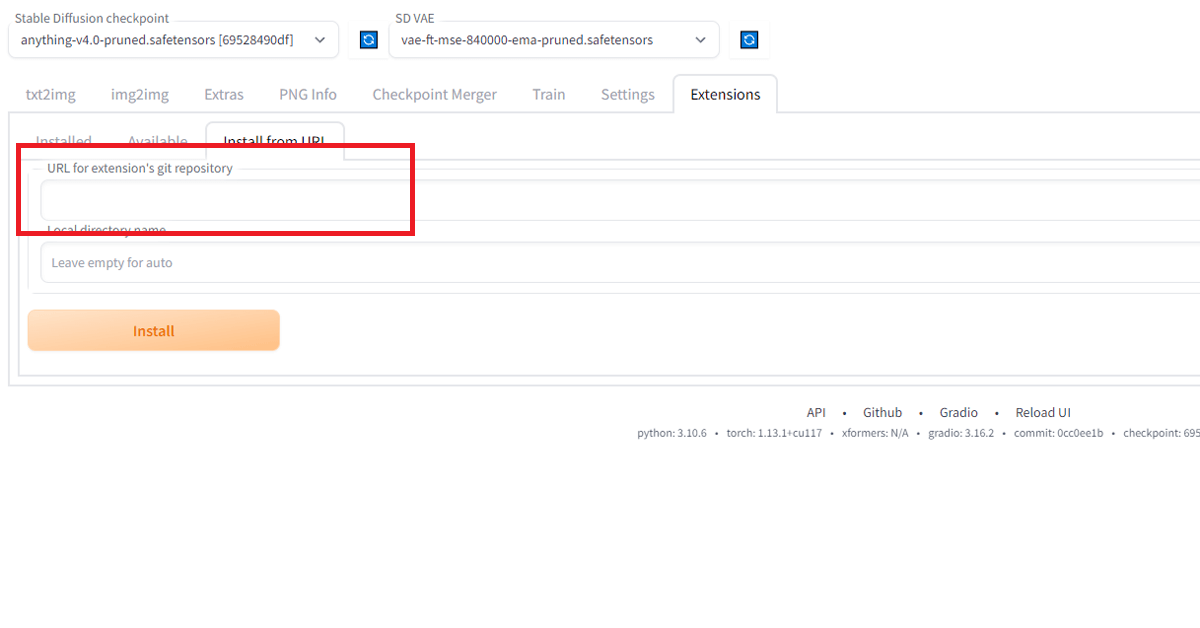Screen dimensions: 1200x628
Task: Open the img2img tab
Action: tap(139, 94)
